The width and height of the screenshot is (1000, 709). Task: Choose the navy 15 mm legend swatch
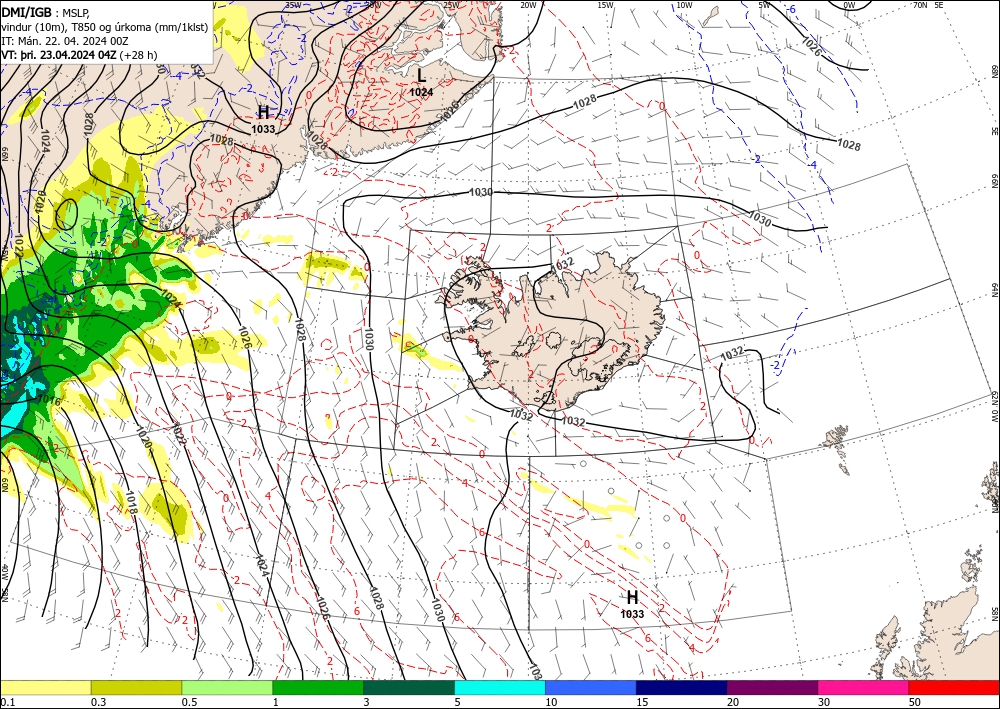[682, 688]
